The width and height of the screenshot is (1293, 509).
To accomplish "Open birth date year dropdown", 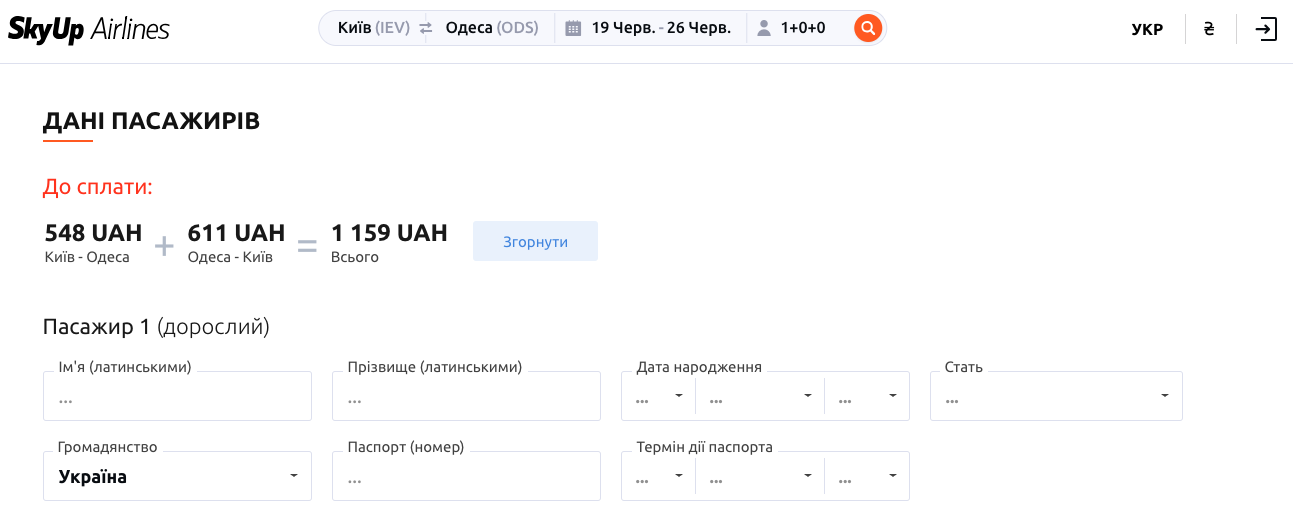I will click(x=867, y=397).
